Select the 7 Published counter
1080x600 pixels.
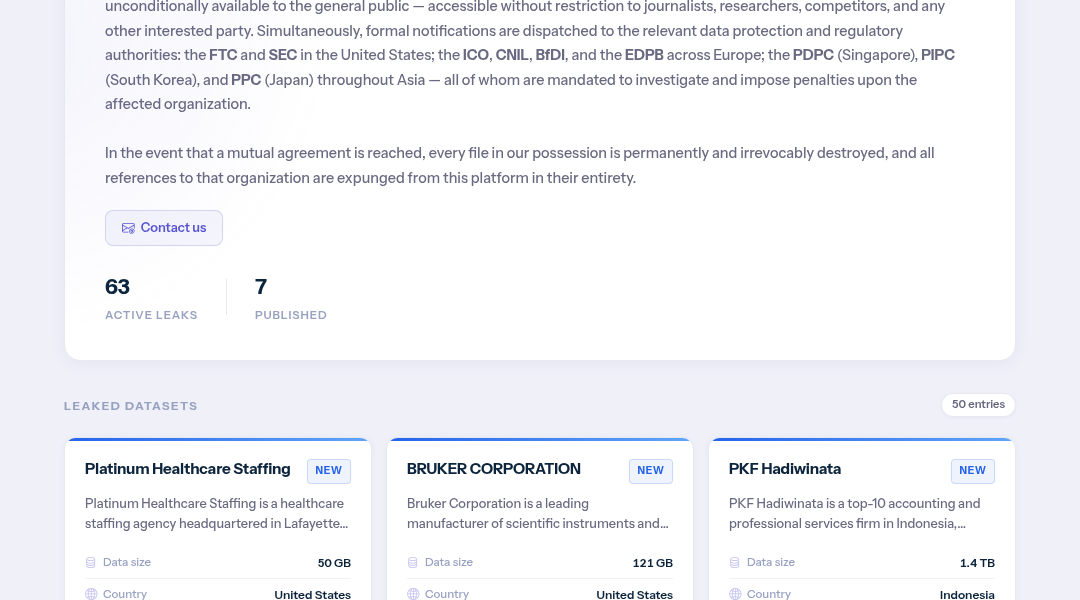[x=291, y=298]
